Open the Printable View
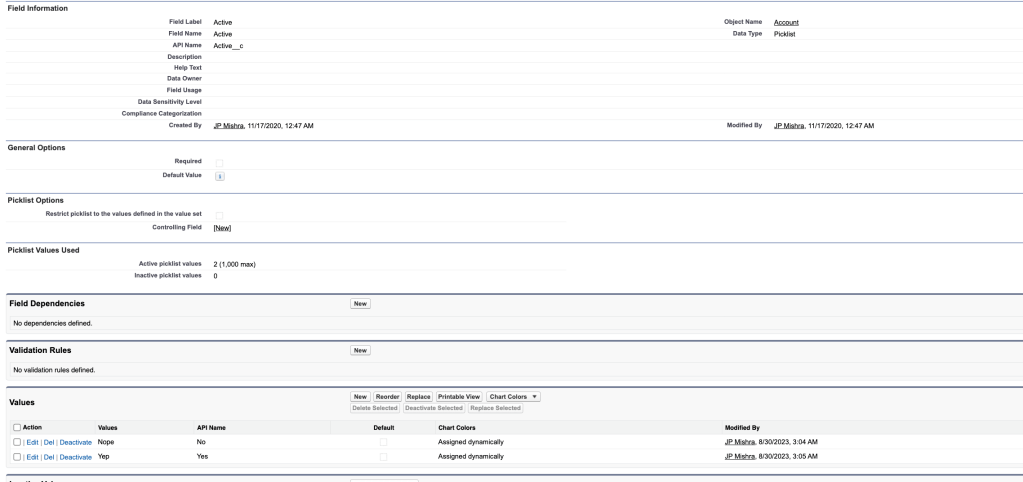This screenshot has height=482, width=1023. tap(459, 397)
